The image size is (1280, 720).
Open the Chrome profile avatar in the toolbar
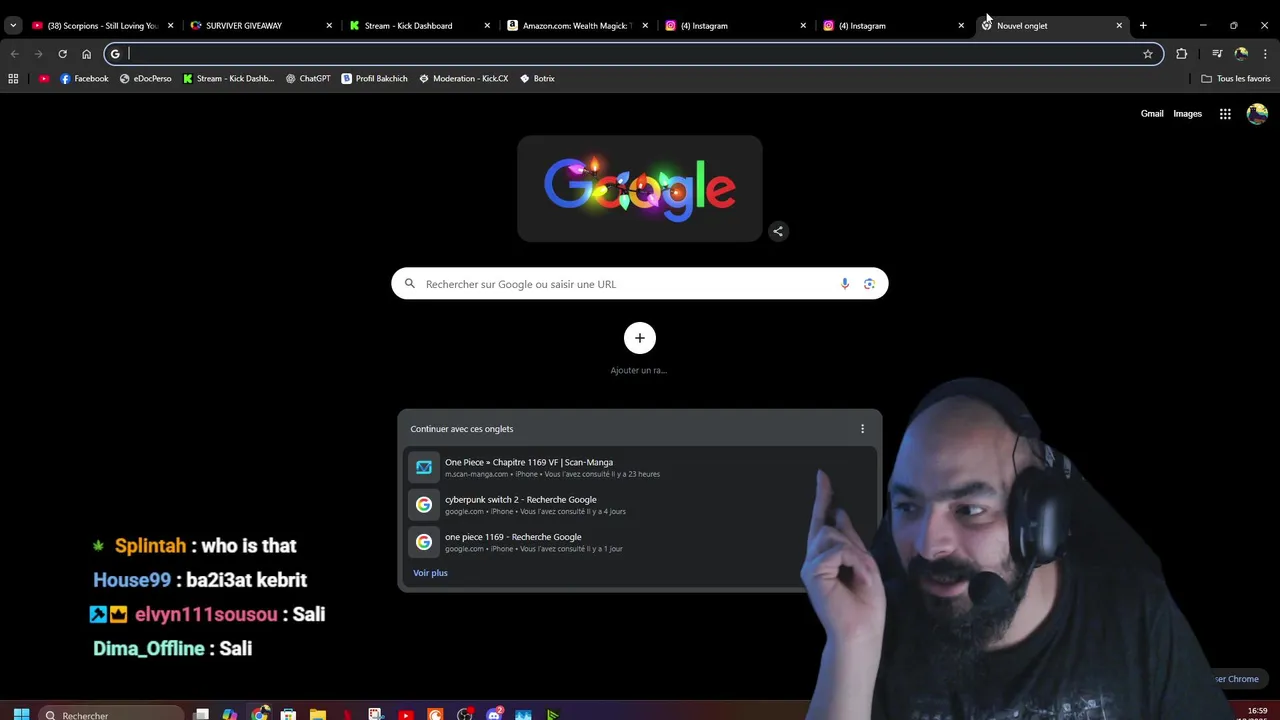(1241, 54)
